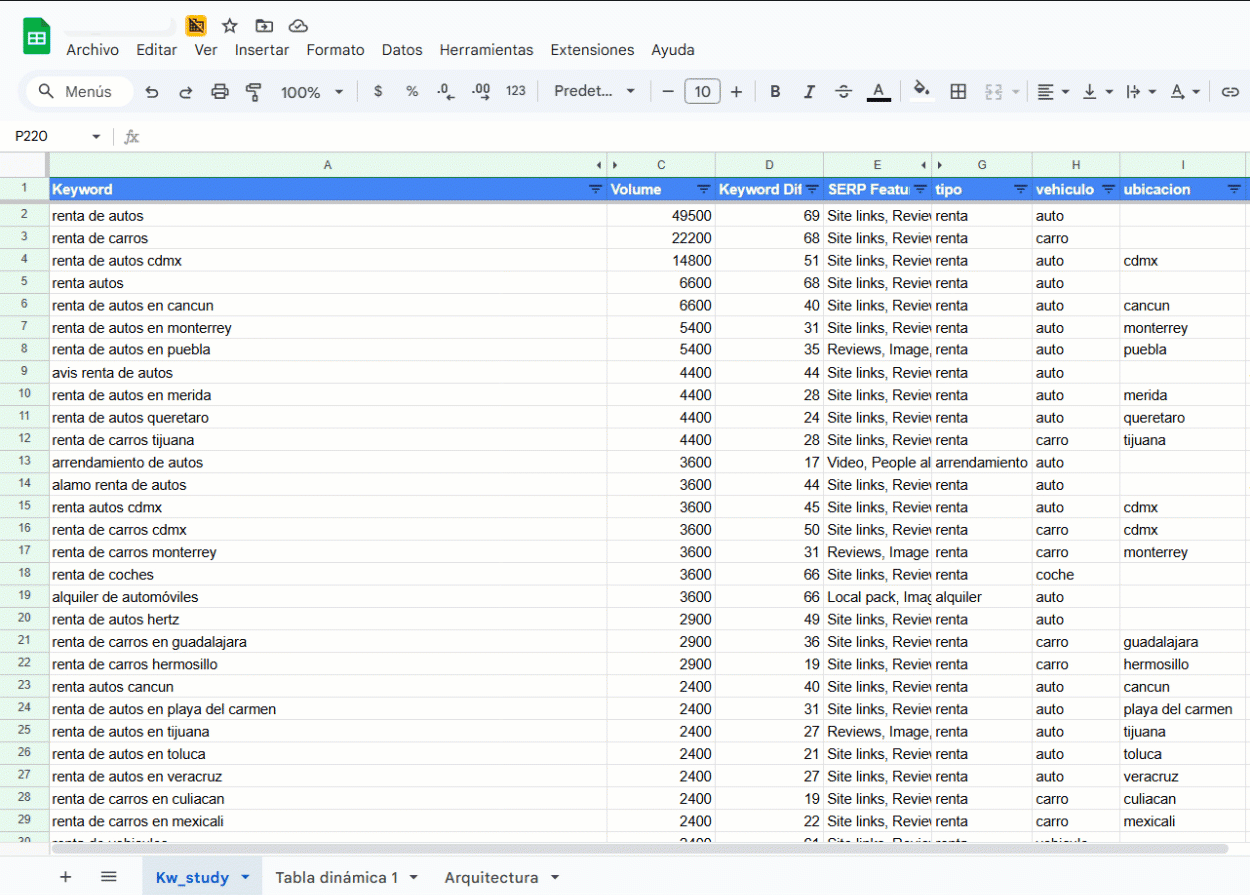
Task: Click the Menús search box
Action: 80,92
